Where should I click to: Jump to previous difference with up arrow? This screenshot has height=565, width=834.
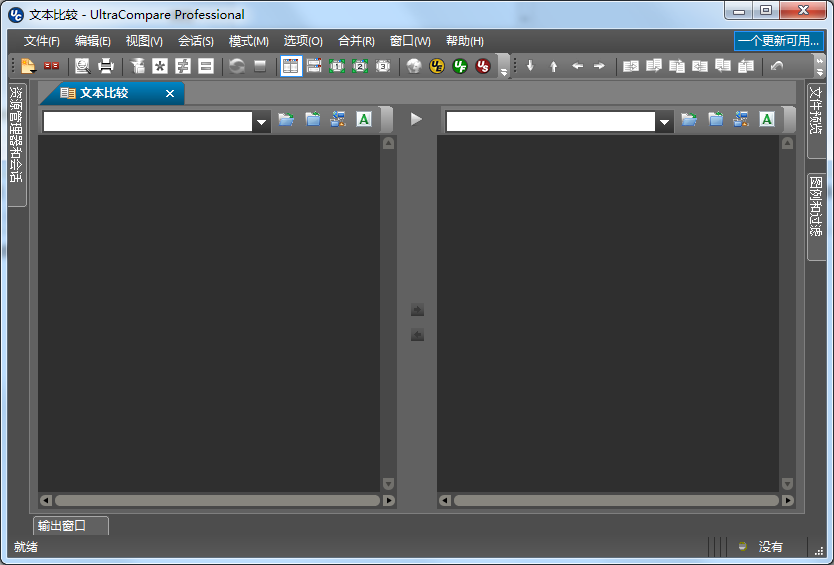click(x=553, y=66)
